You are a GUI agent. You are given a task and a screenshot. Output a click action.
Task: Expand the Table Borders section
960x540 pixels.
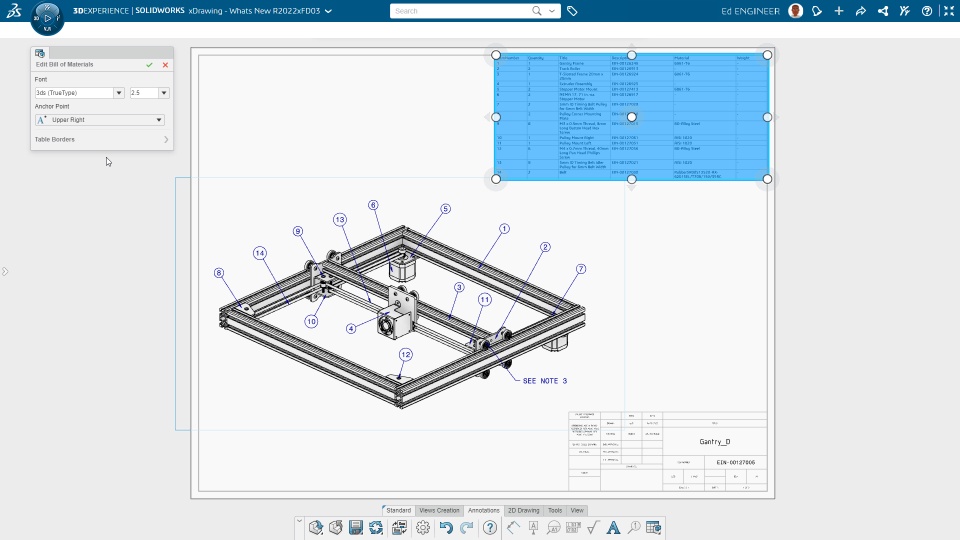tap(102, 140)
